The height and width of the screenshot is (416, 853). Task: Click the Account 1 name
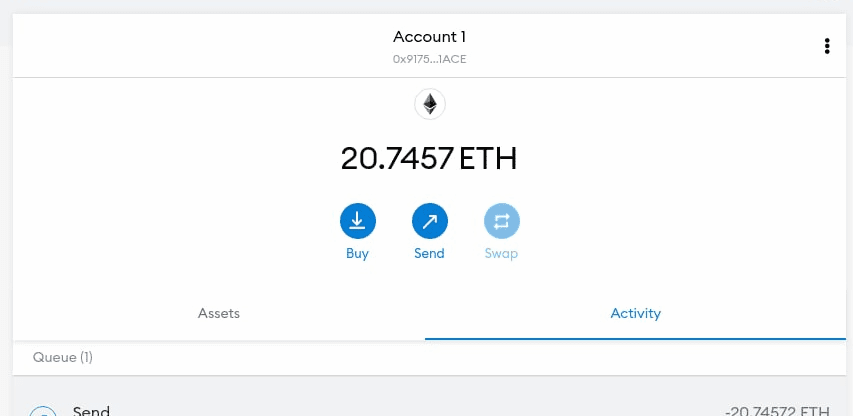click(430, 37)
